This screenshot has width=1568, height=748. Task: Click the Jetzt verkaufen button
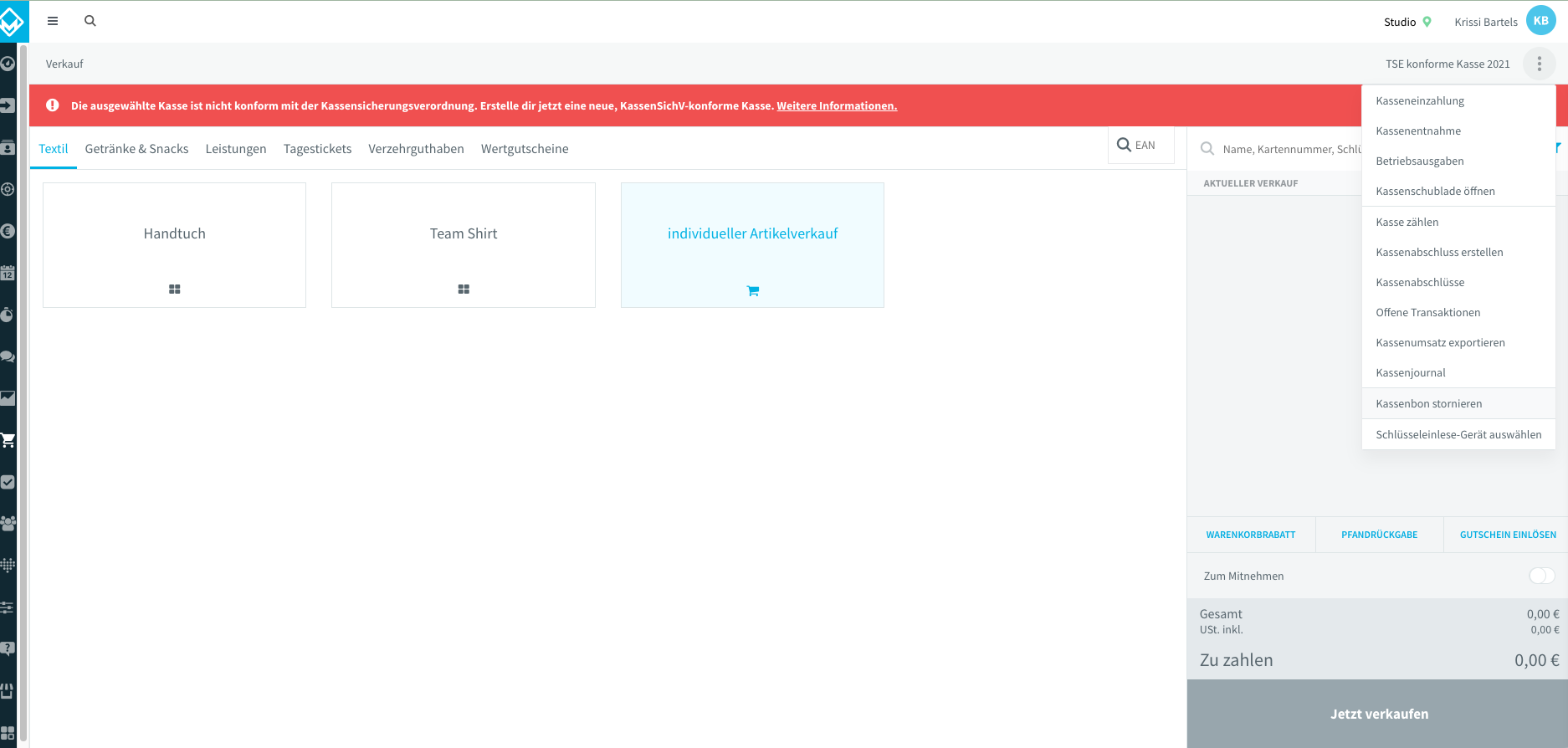tap(1377, 714)
